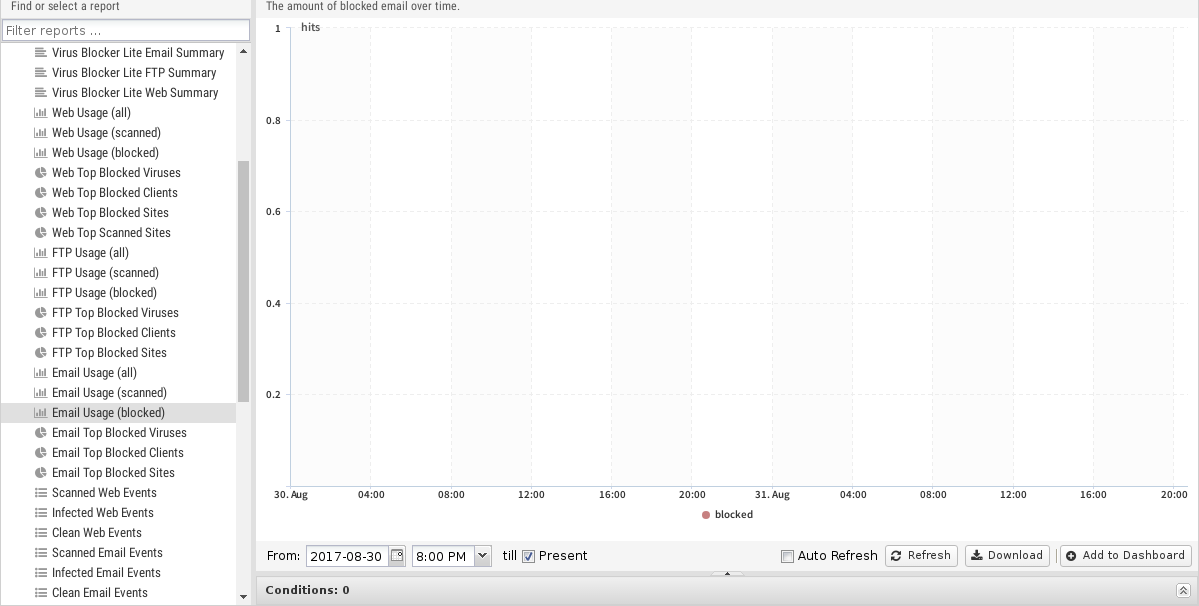Click the pie icon for Email Top Blocked Clients

(41, 452)
